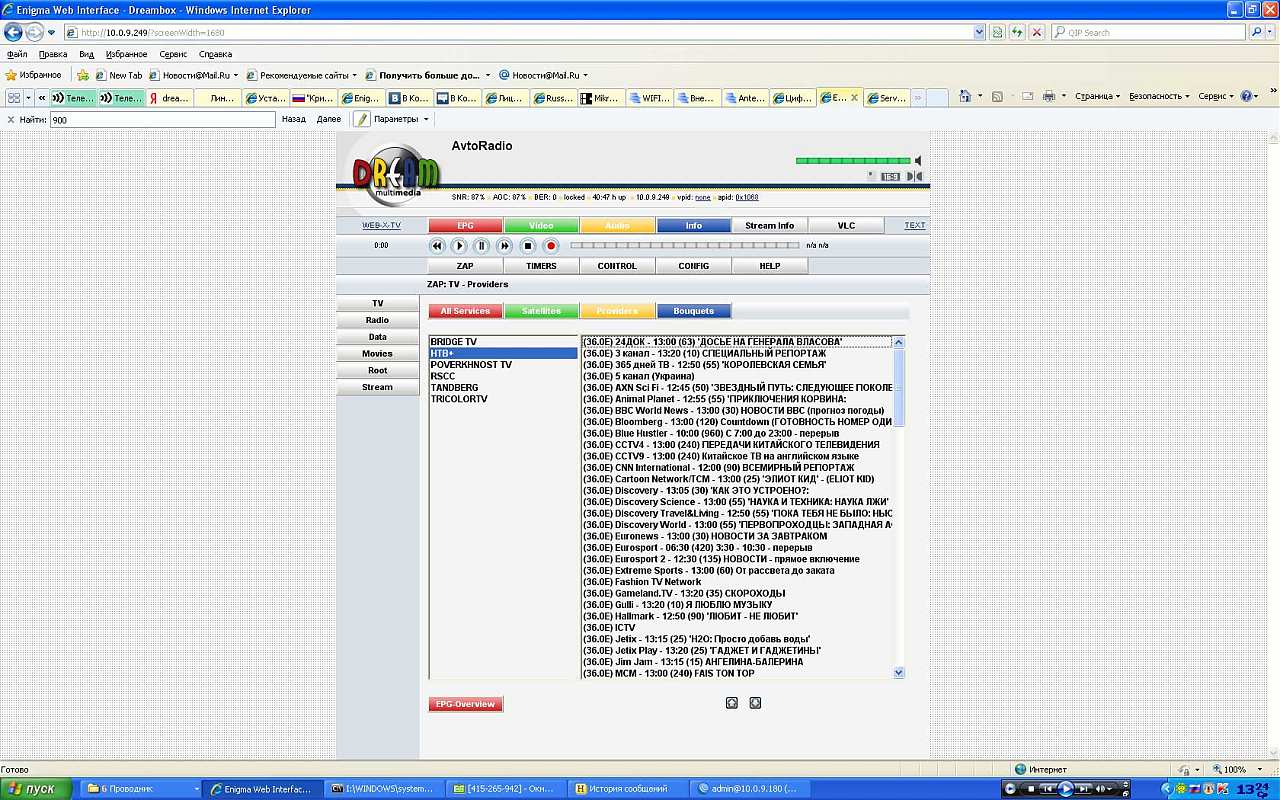Open the yellow Audio tab
1280x800 pixels.
[x=617, y=225]
